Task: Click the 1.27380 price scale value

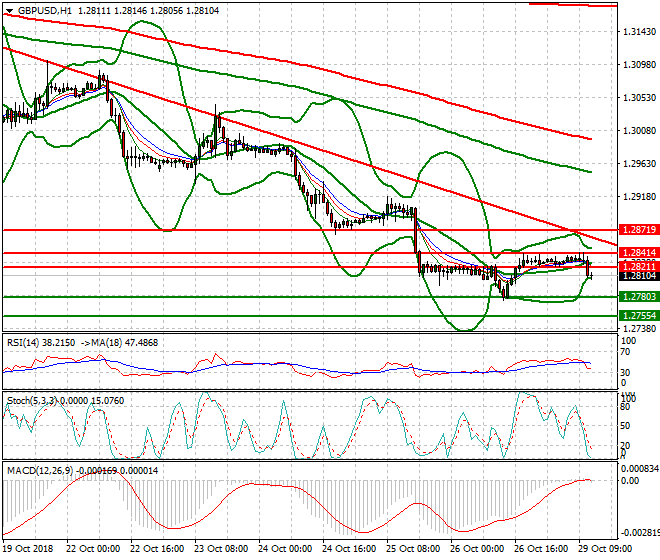Action: point(639,328)
